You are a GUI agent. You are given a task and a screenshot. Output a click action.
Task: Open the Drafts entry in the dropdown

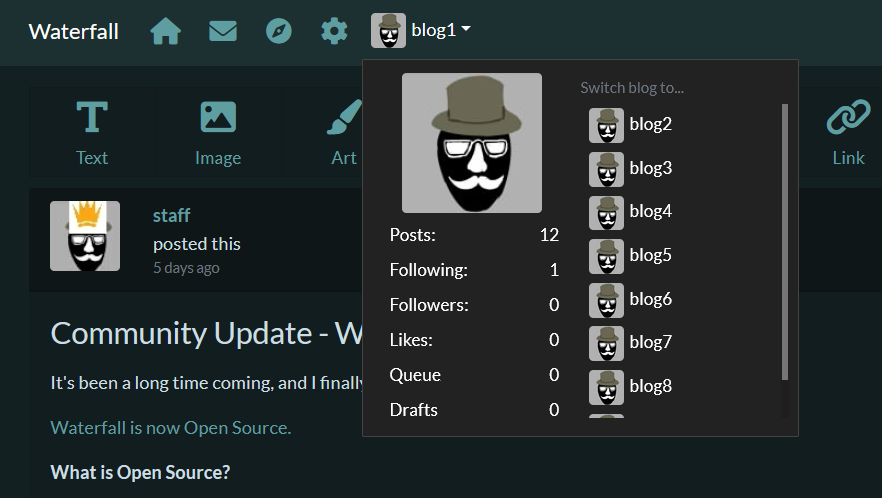click(x=474, y=410)
